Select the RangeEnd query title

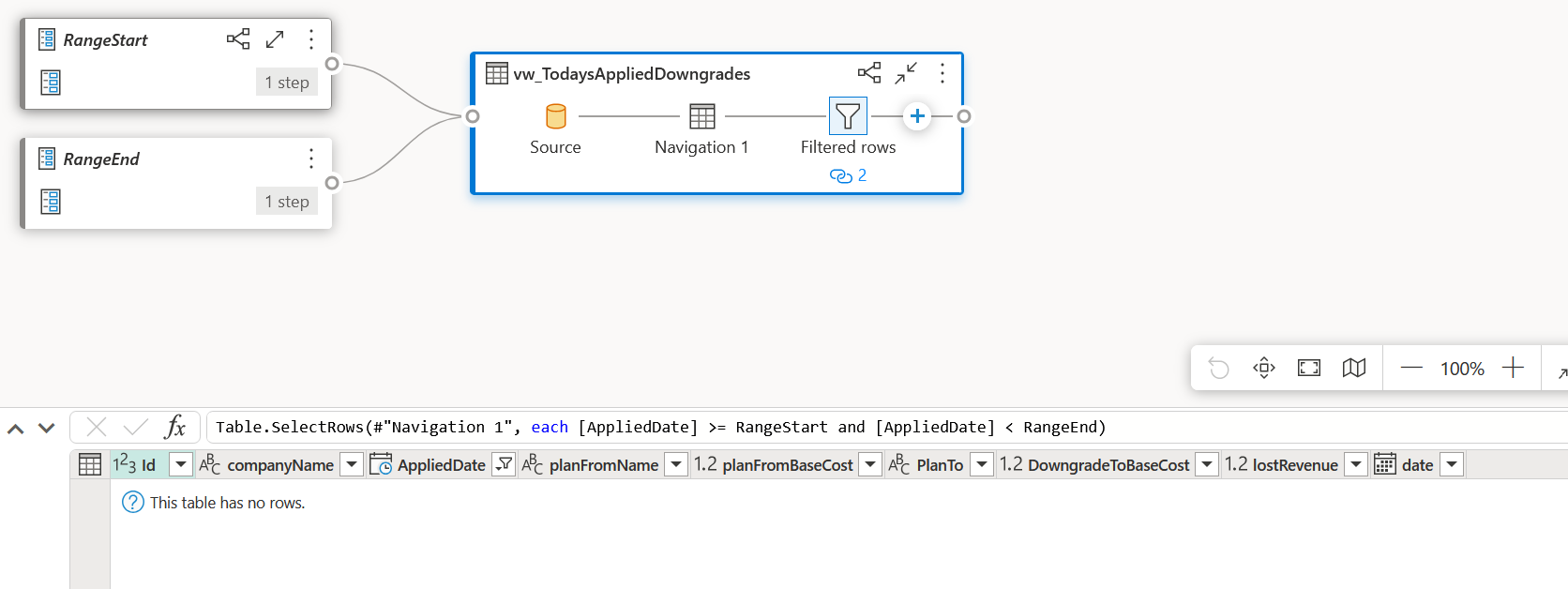click(101, 159)
